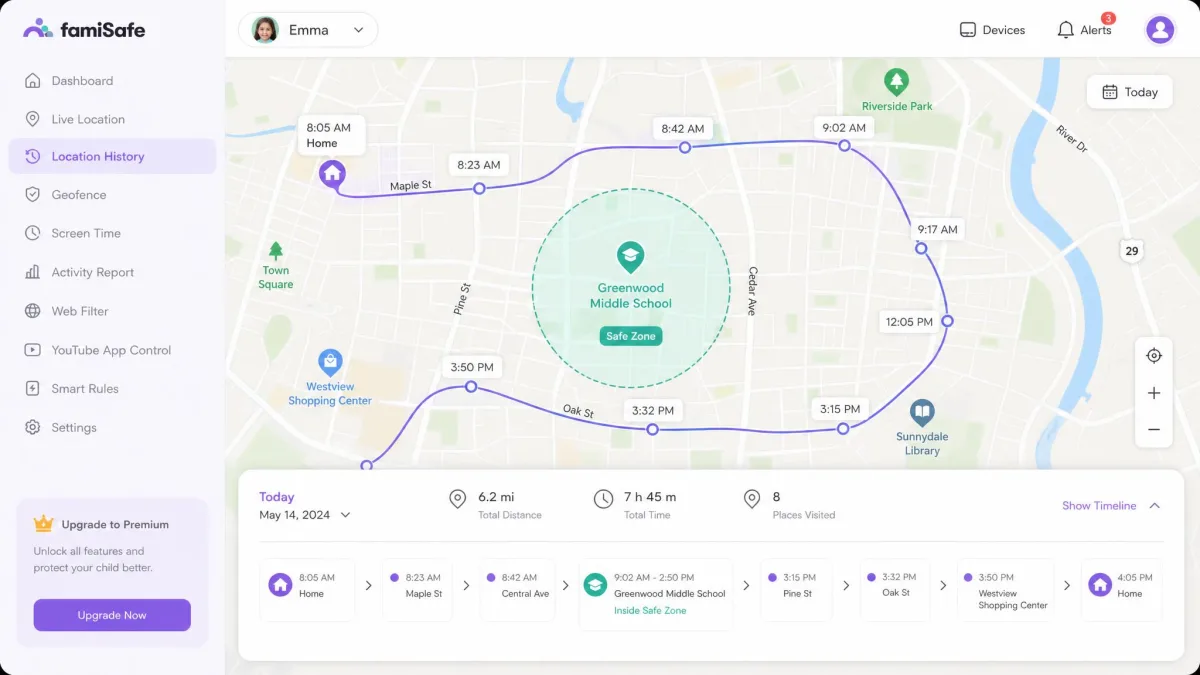Select the 4:05 PM Home timeline card

1122,590
